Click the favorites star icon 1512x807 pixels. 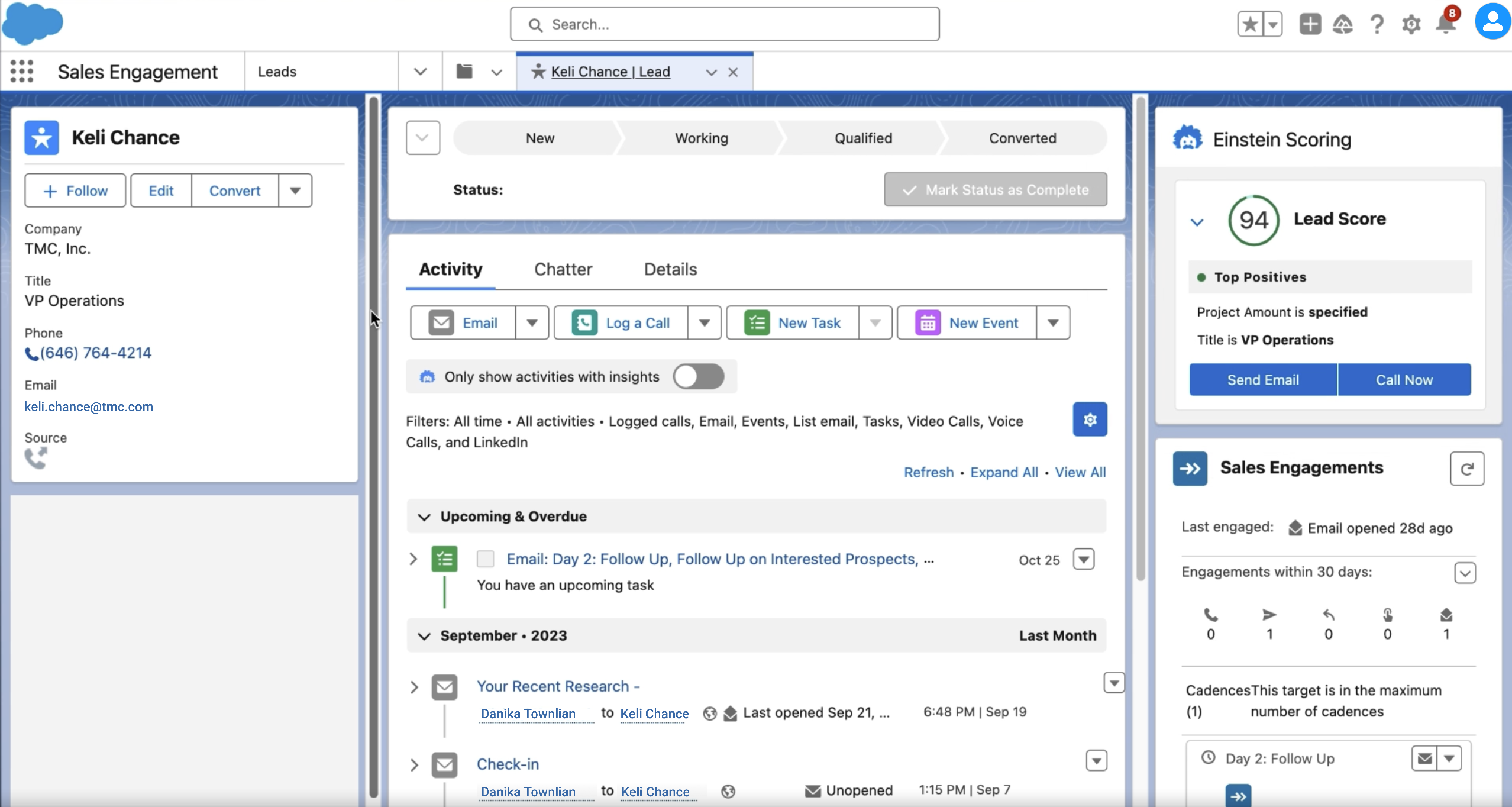[1250, 24]
